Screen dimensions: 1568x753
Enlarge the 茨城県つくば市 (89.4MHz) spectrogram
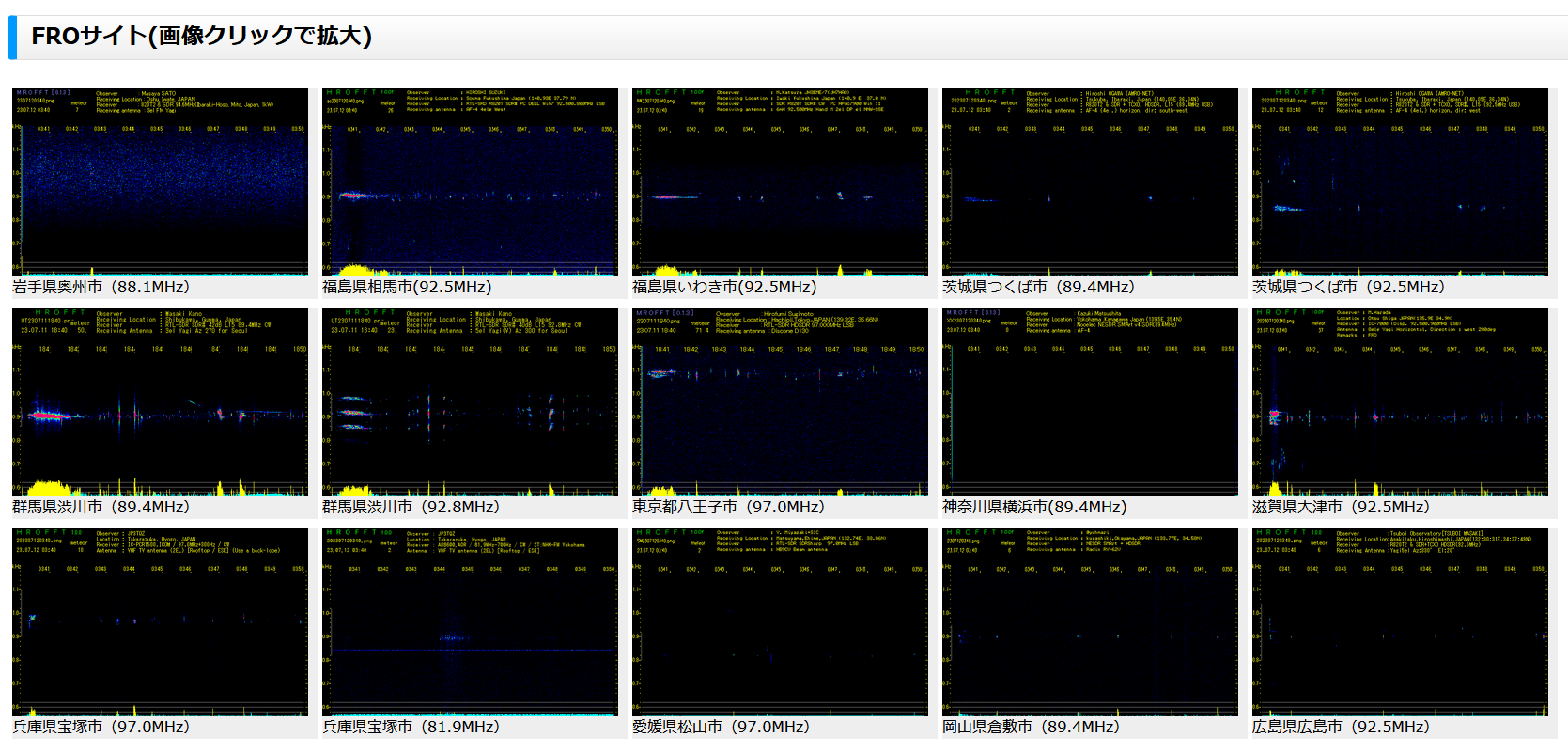tap(1090, 182)
